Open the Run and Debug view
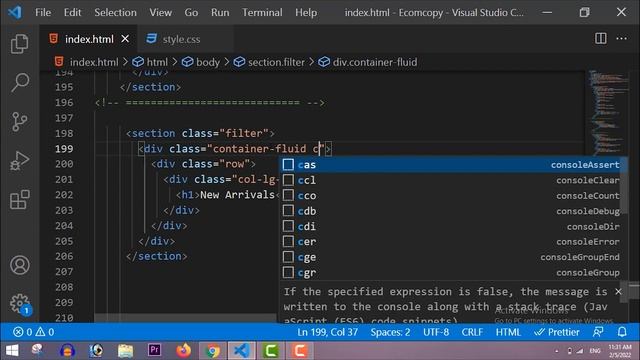The height and width of the screenshot is (360, 640). (20, 160)
